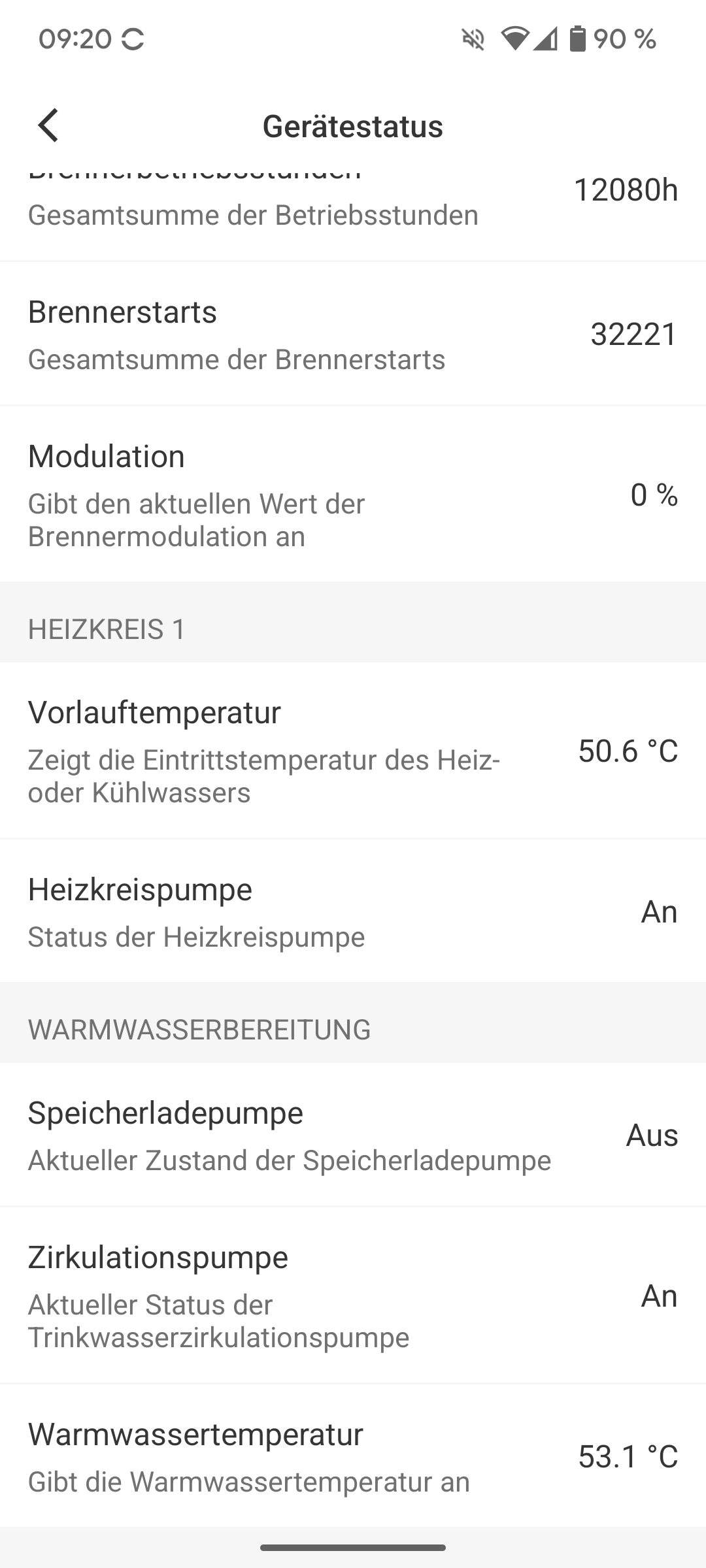Tap the muted sound status icon
This screenshot has height=1568, width=706.
coord(473,39)
